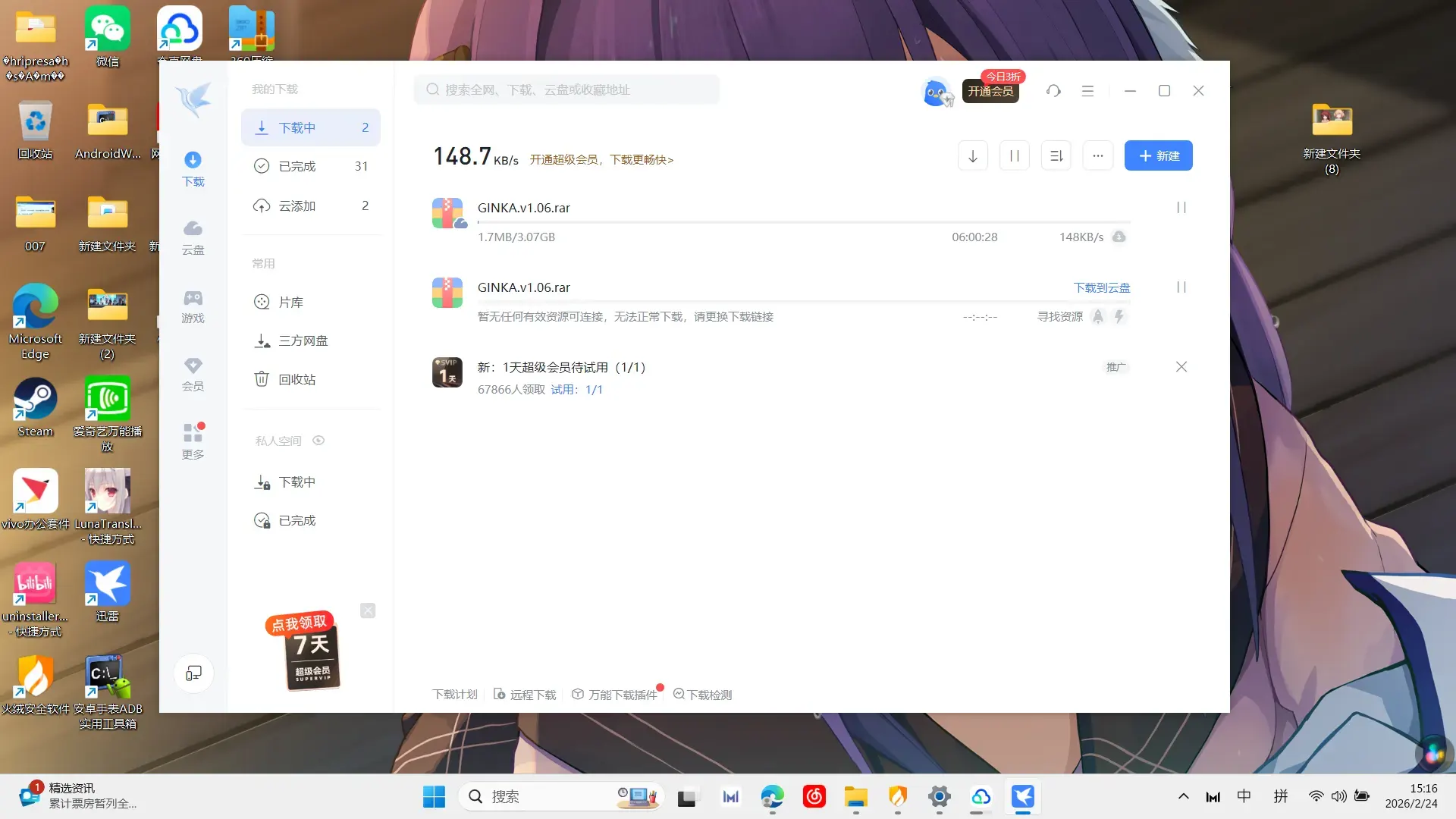Start all downloads with arrow button

(x=973, y=155)
